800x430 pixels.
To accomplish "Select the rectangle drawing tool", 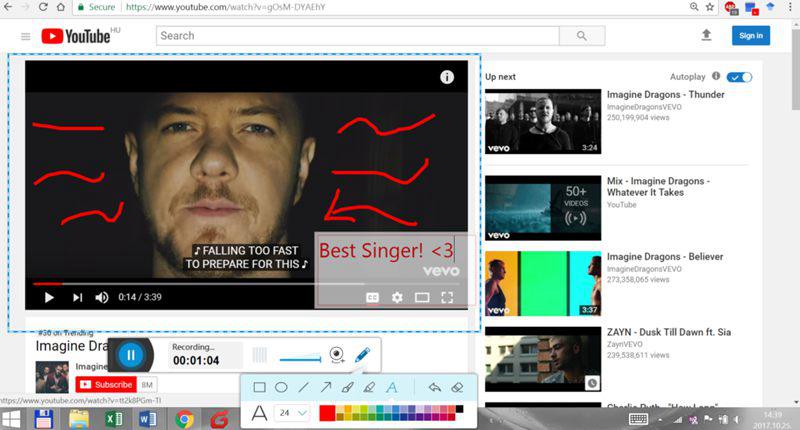I will 259,387.
